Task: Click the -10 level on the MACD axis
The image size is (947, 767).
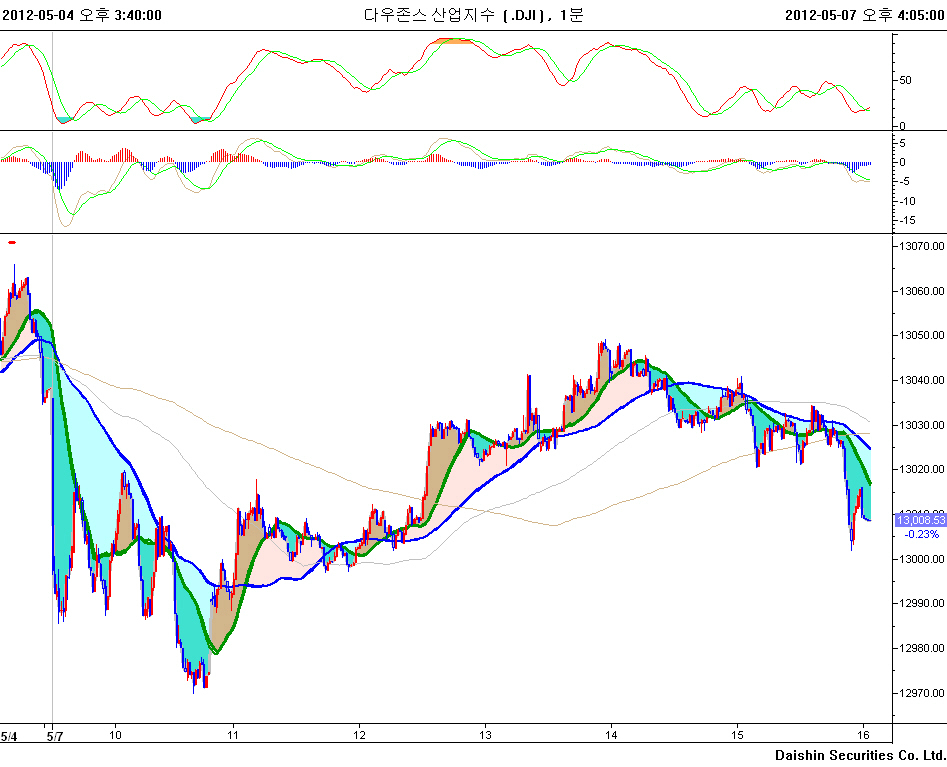Action: click(x=907, y=200)
